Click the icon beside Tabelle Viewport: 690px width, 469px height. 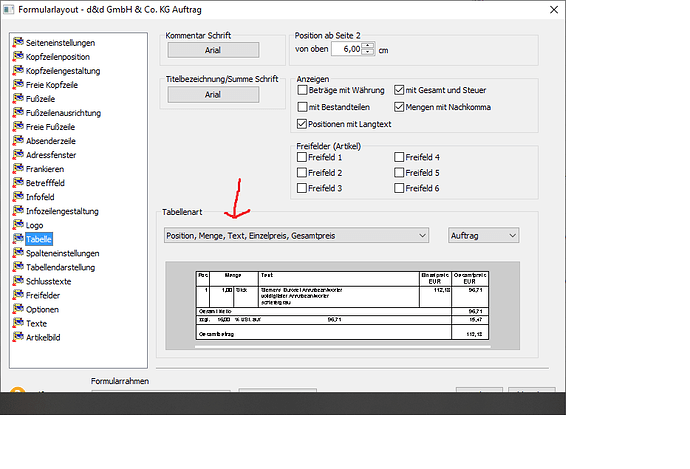point(18,239)
